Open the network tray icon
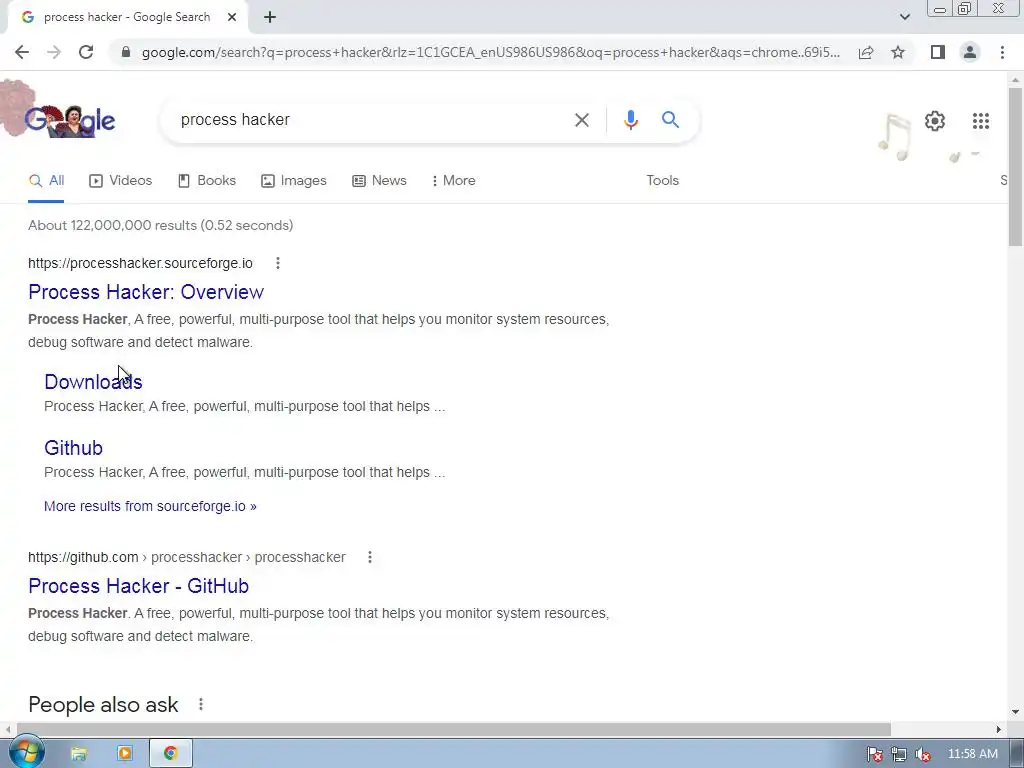Viewport: 1024px width, 768px height. (x=899, y=754)
